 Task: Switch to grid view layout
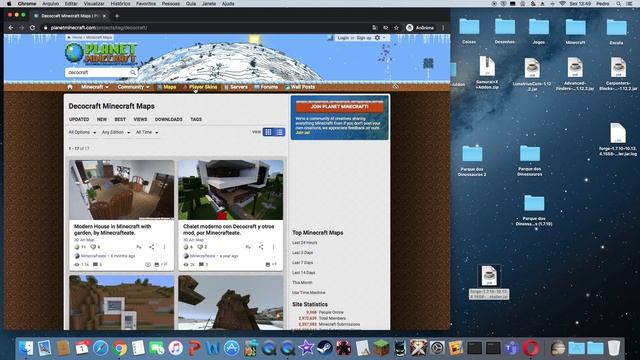268,132
